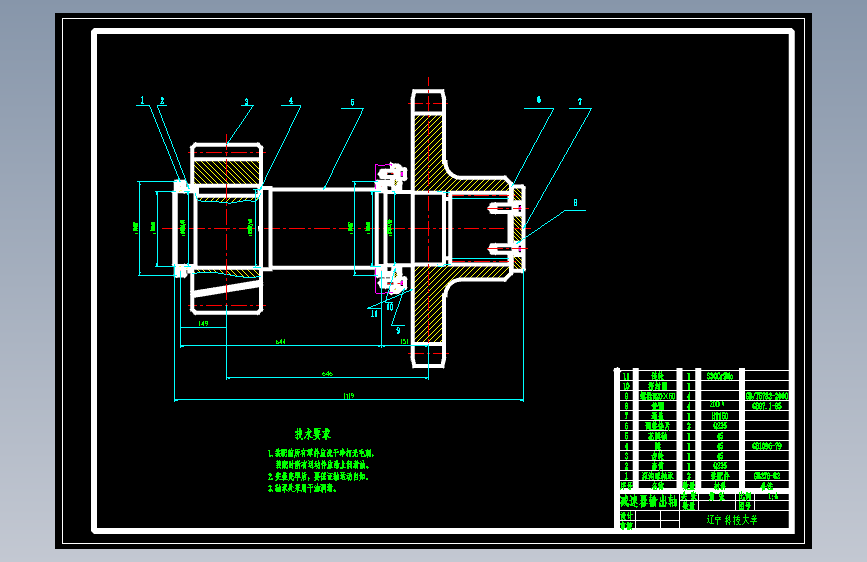The height and width of the screenshot is (562, 867).
Task: Select the 646 length dimension text
Action: [327, 374]
